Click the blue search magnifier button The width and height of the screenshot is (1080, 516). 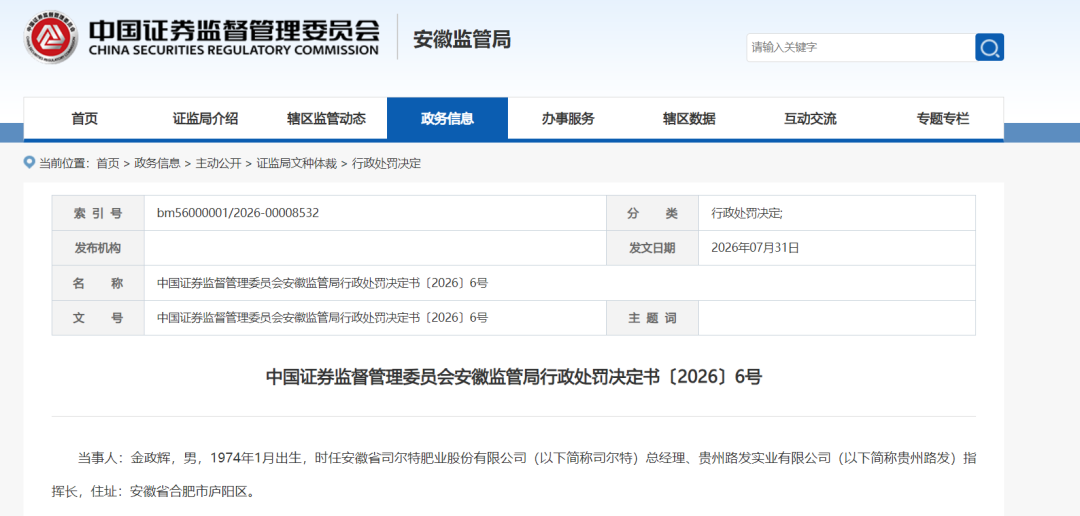point(989,48)
